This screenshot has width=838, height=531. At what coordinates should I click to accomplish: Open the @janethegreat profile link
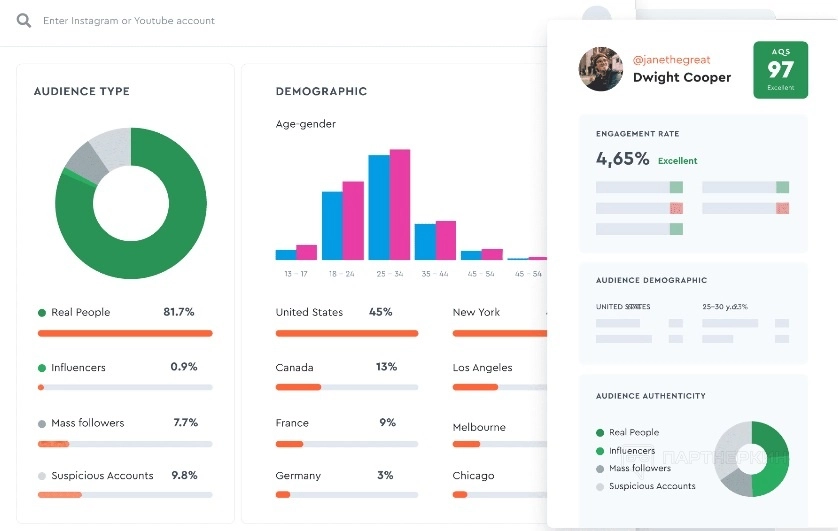[671, 60]
